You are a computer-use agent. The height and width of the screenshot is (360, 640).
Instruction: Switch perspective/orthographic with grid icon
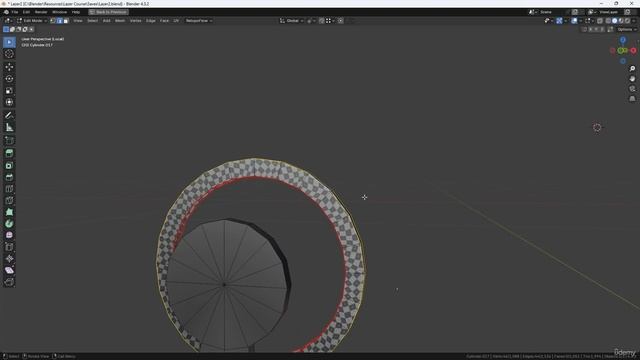[x=632, y=98]
